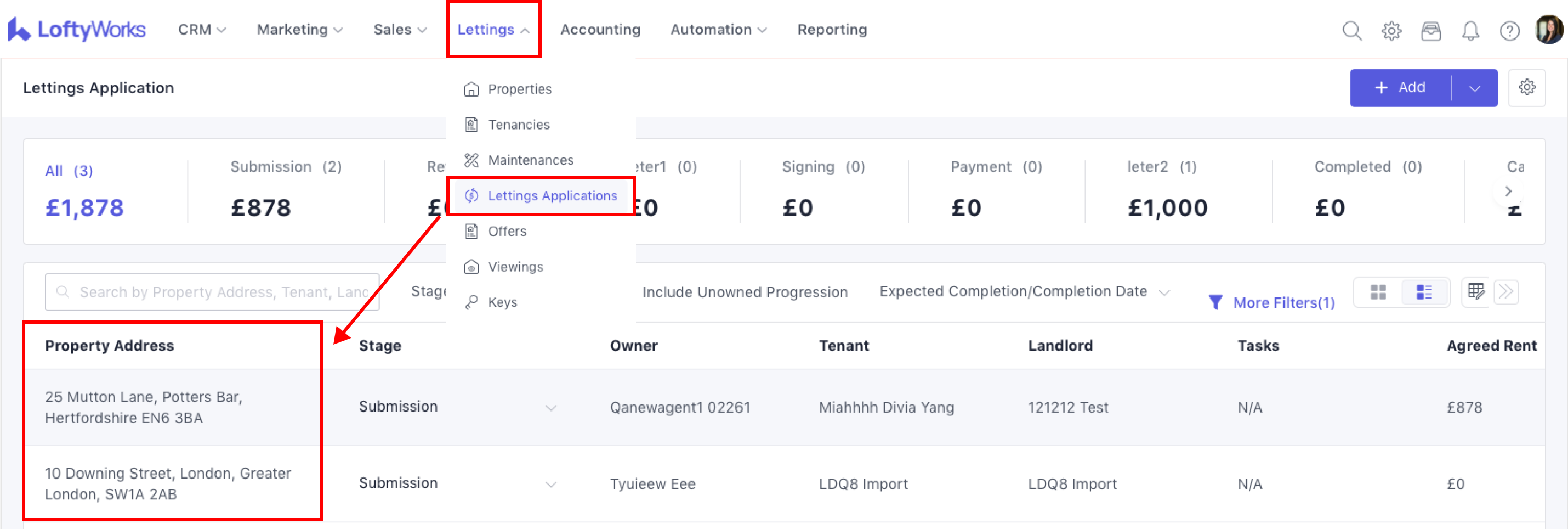Click the edit table columns icon
Screen dimensions: 1568x529
coord(1475,292)
